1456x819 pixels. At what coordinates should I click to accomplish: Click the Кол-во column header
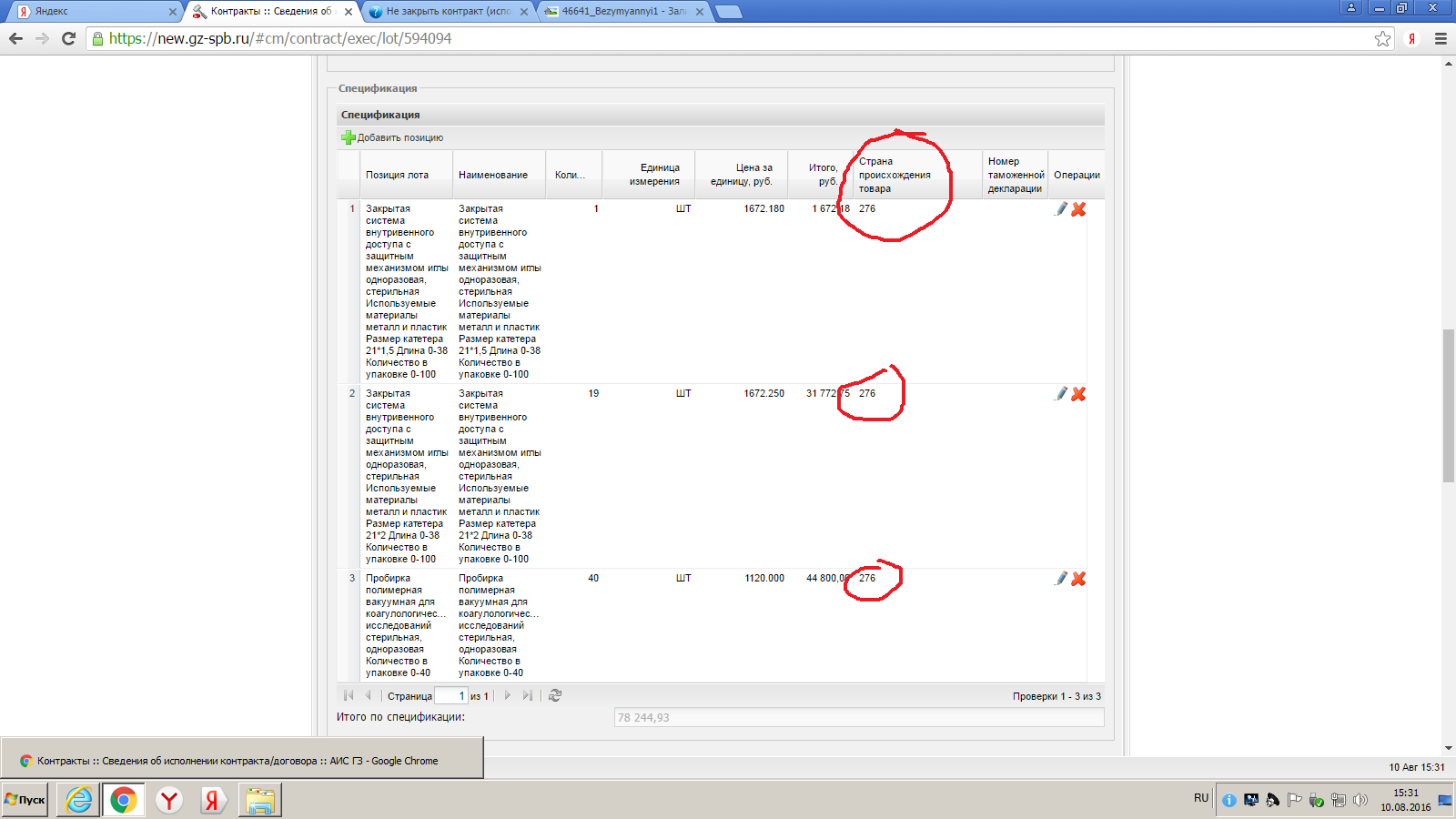point(573,175)
